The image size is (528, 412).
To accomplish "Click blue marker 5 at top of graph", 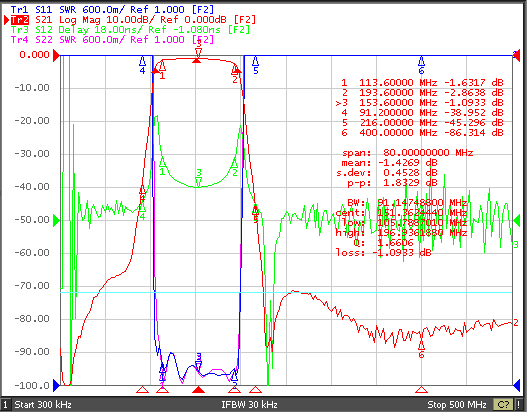I will tap(256, 62).
